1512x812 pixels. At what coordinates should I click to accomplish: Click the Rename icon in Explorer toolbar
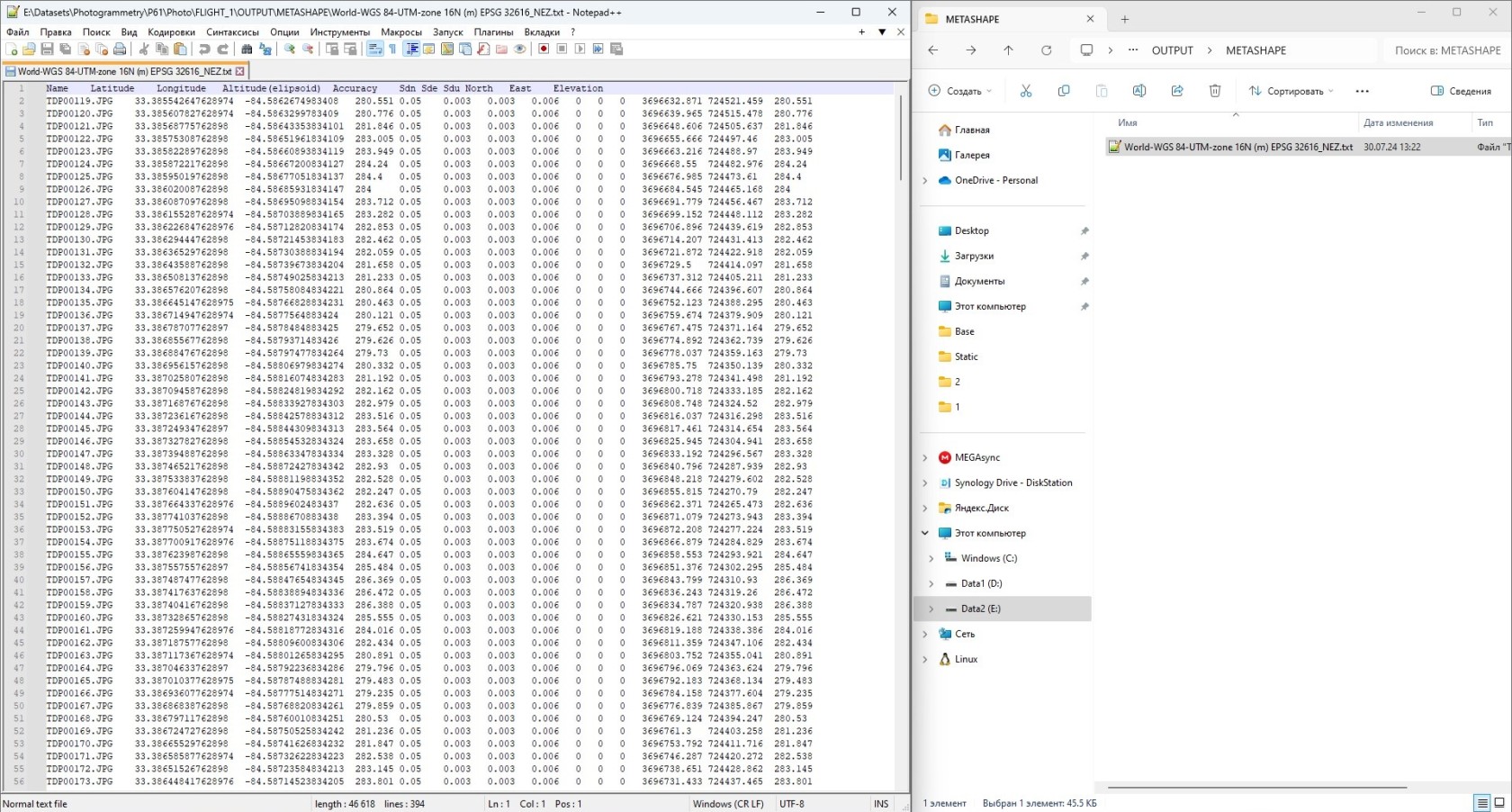click(1139, 91)
